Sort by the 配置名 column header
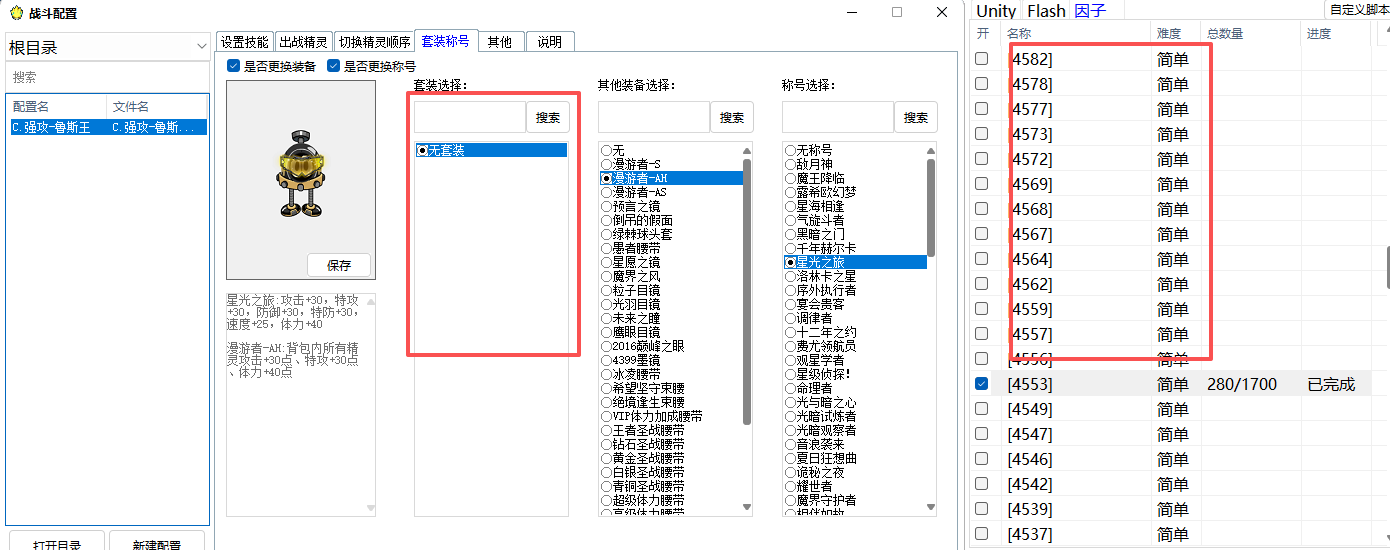Image resolution: width=1390 pixels, height=550 pixels. pyautogui.click(x=57, y=106)
